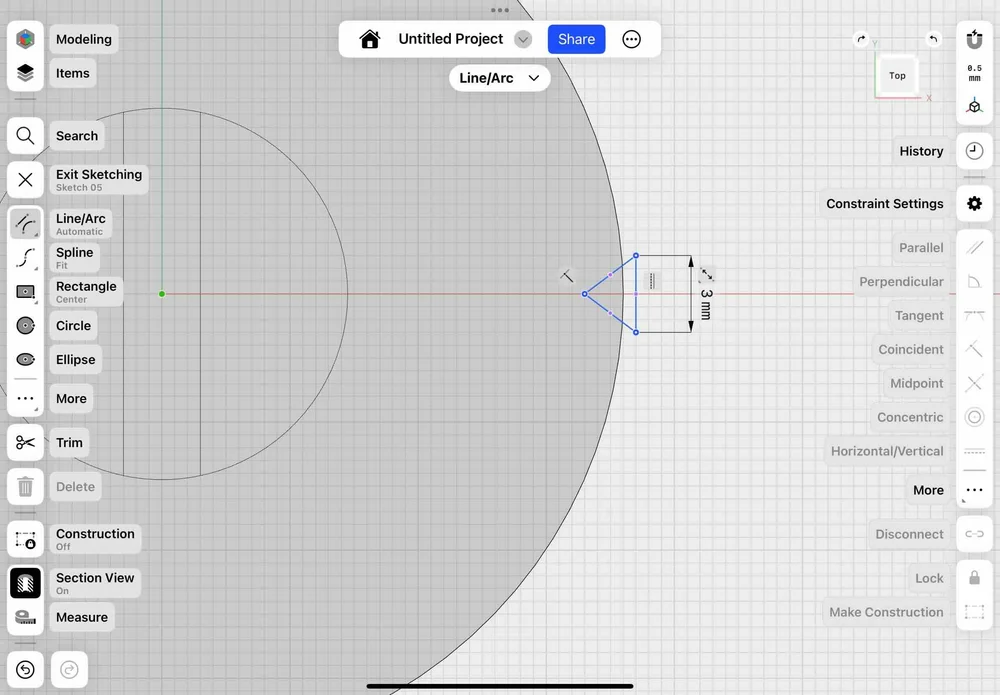The image size is (1000, 695).
Task: Open the project options ellipsis menu
Action: tap(631, 40)
